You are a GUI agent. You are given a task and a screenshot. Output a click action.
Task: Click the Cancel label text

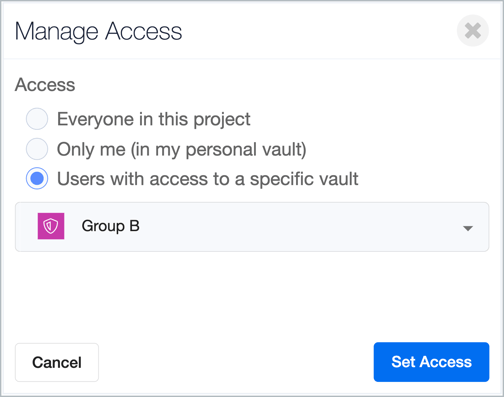tap(57, 362)
